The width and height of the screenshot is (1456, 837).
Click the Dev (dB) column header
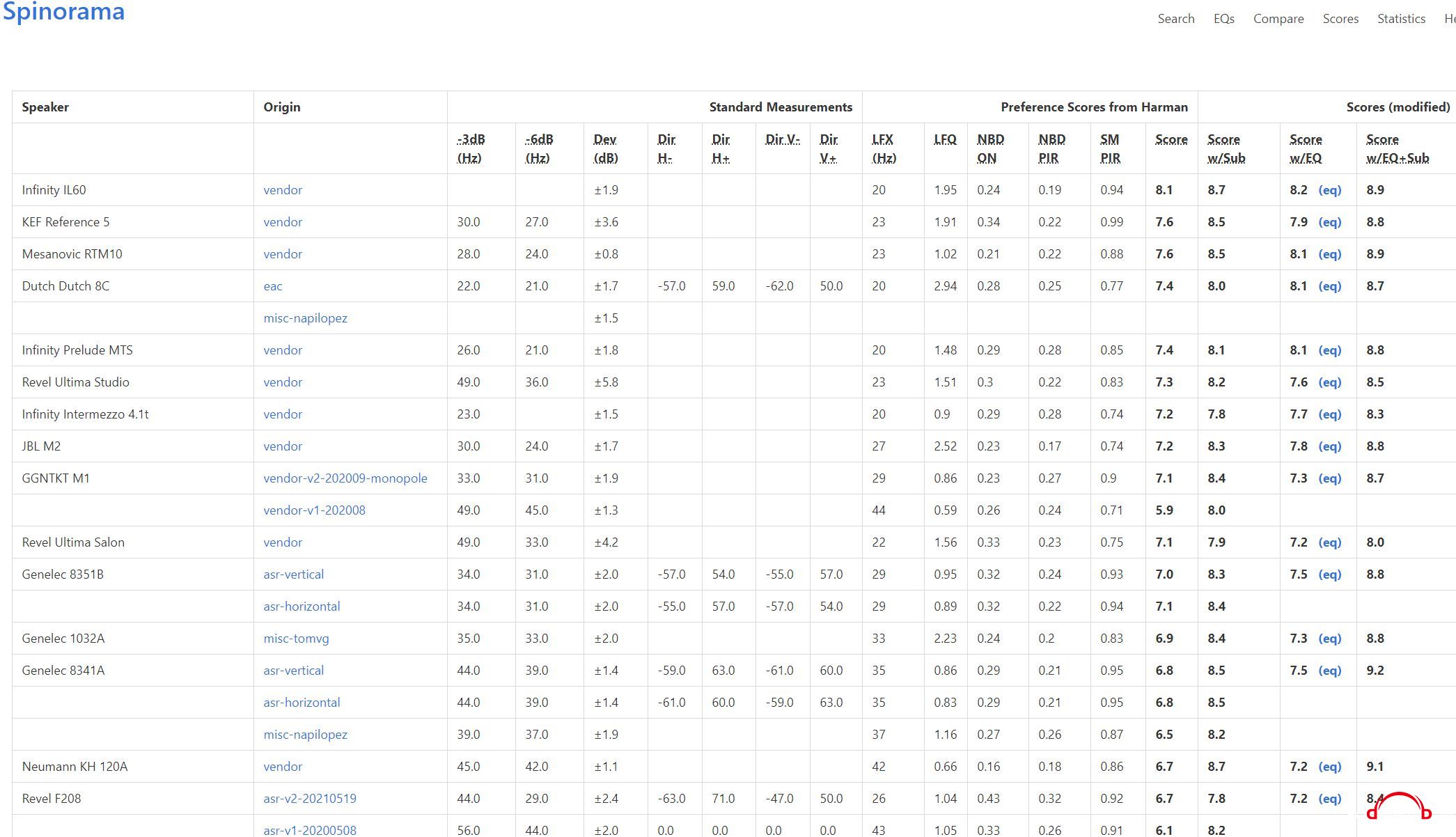(606, 148)
